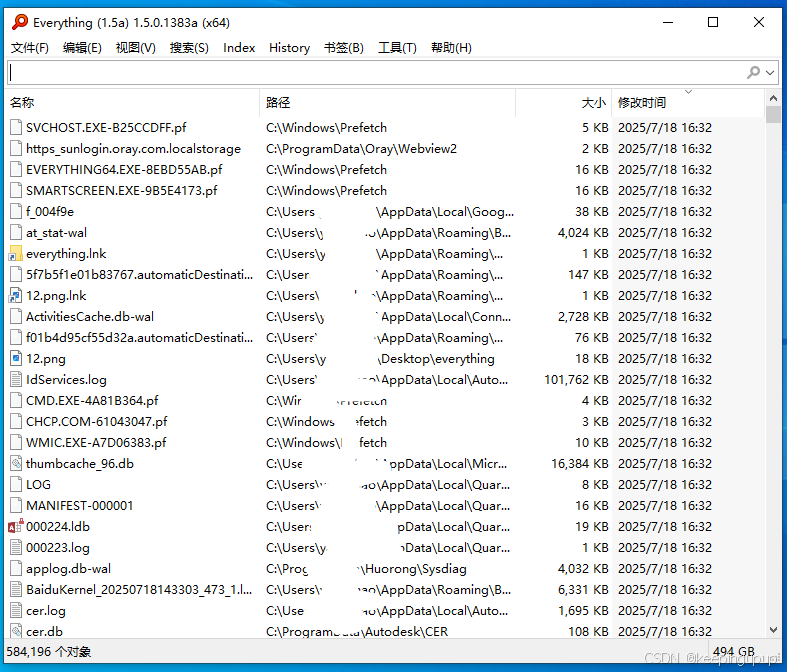Click the at_stat-wal file icon

click(16, 232)
